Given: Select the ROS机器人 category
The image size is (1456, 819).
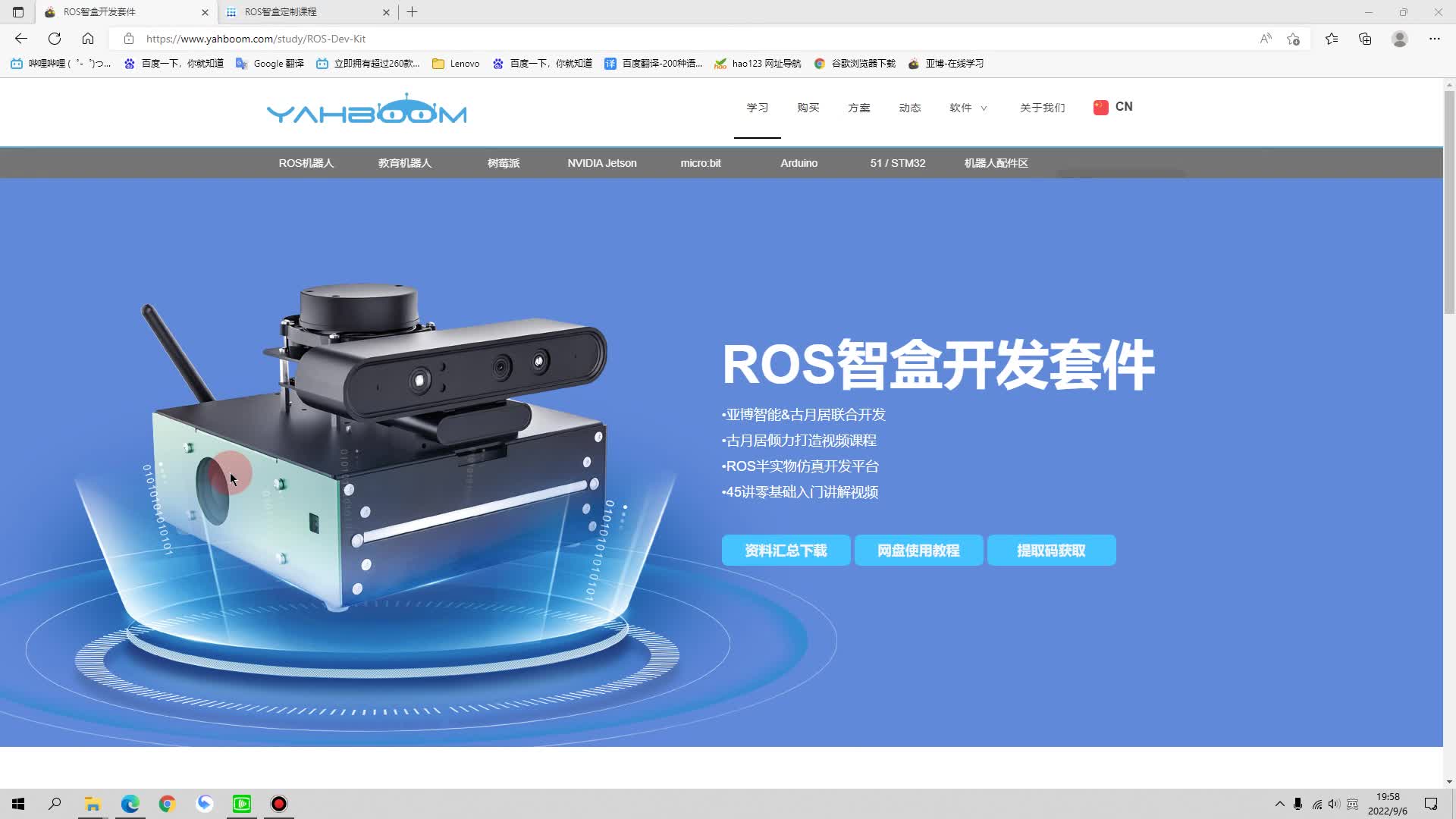Looking at the screenshot, I should point(306,163).
